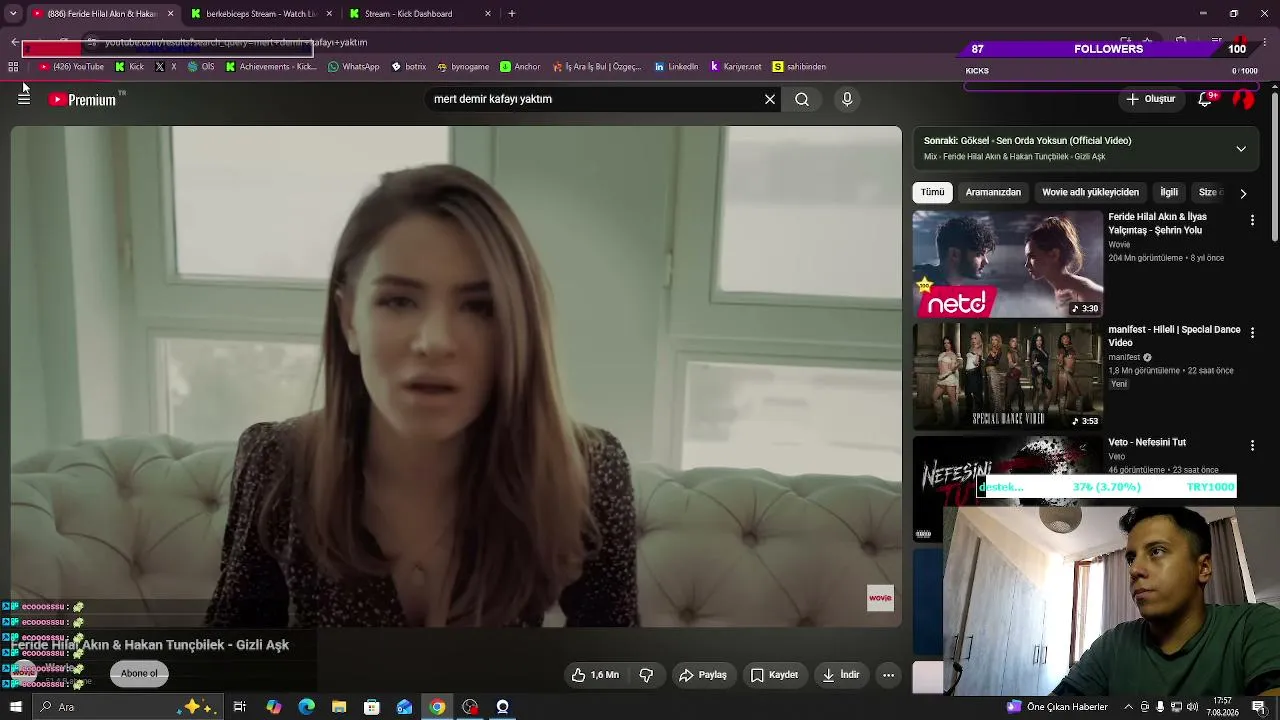This screenshot has width=1280, height=720.
Task: Open a new browser tab
Action: pos(512,14)
